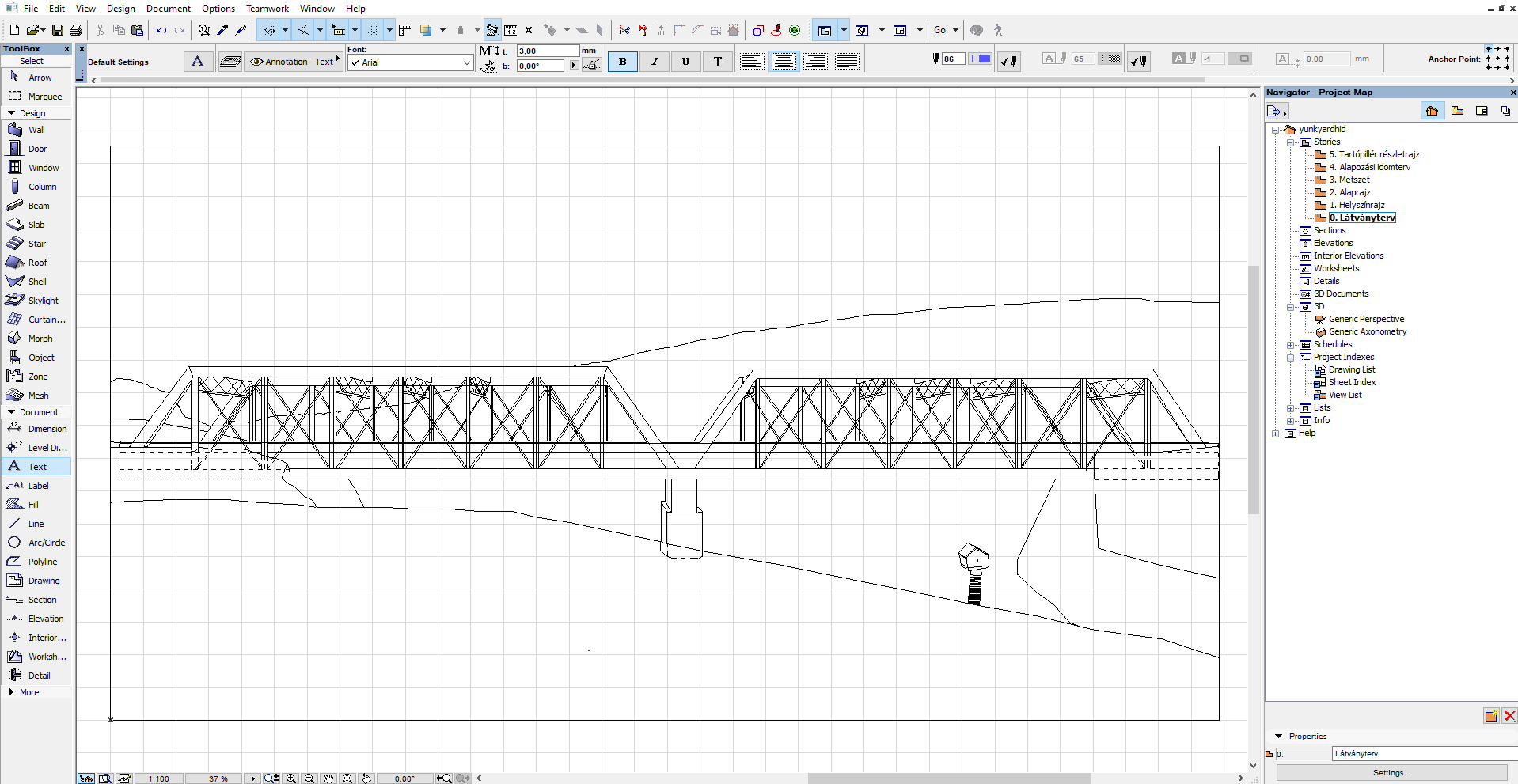Select the Wall tool
1518x784 pixels.
pyautogui.click(x=36, y=130)
